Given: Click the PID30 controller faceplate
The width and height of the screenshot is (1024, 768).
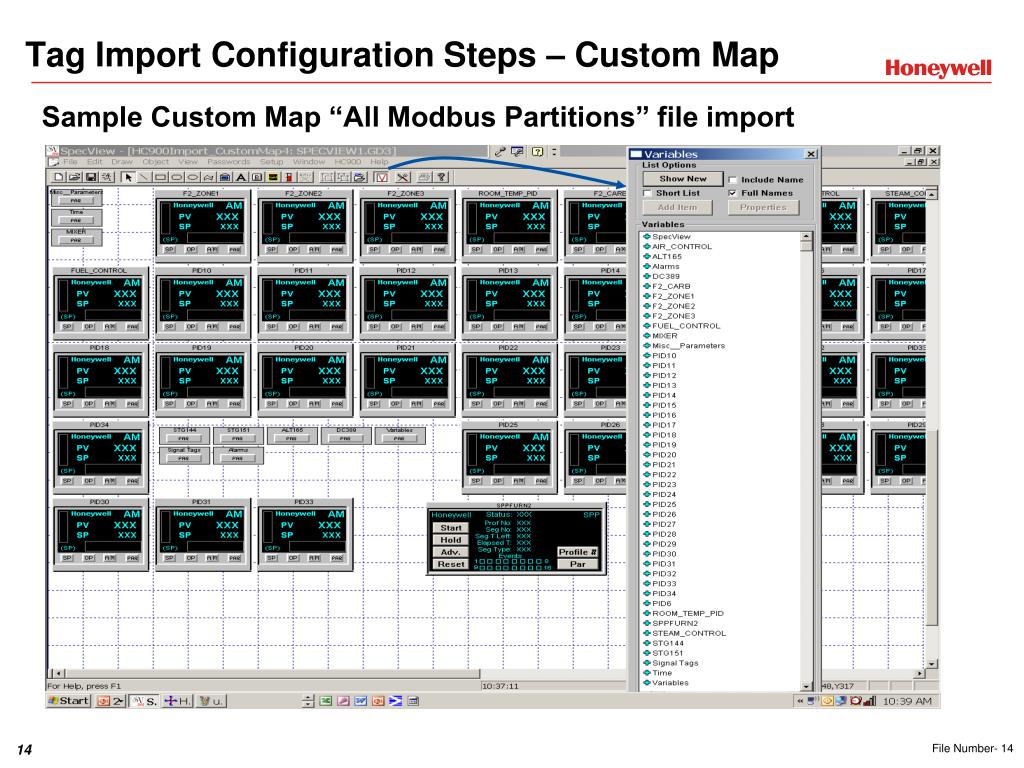Looking at the screenshot, I should coord(100,534).
